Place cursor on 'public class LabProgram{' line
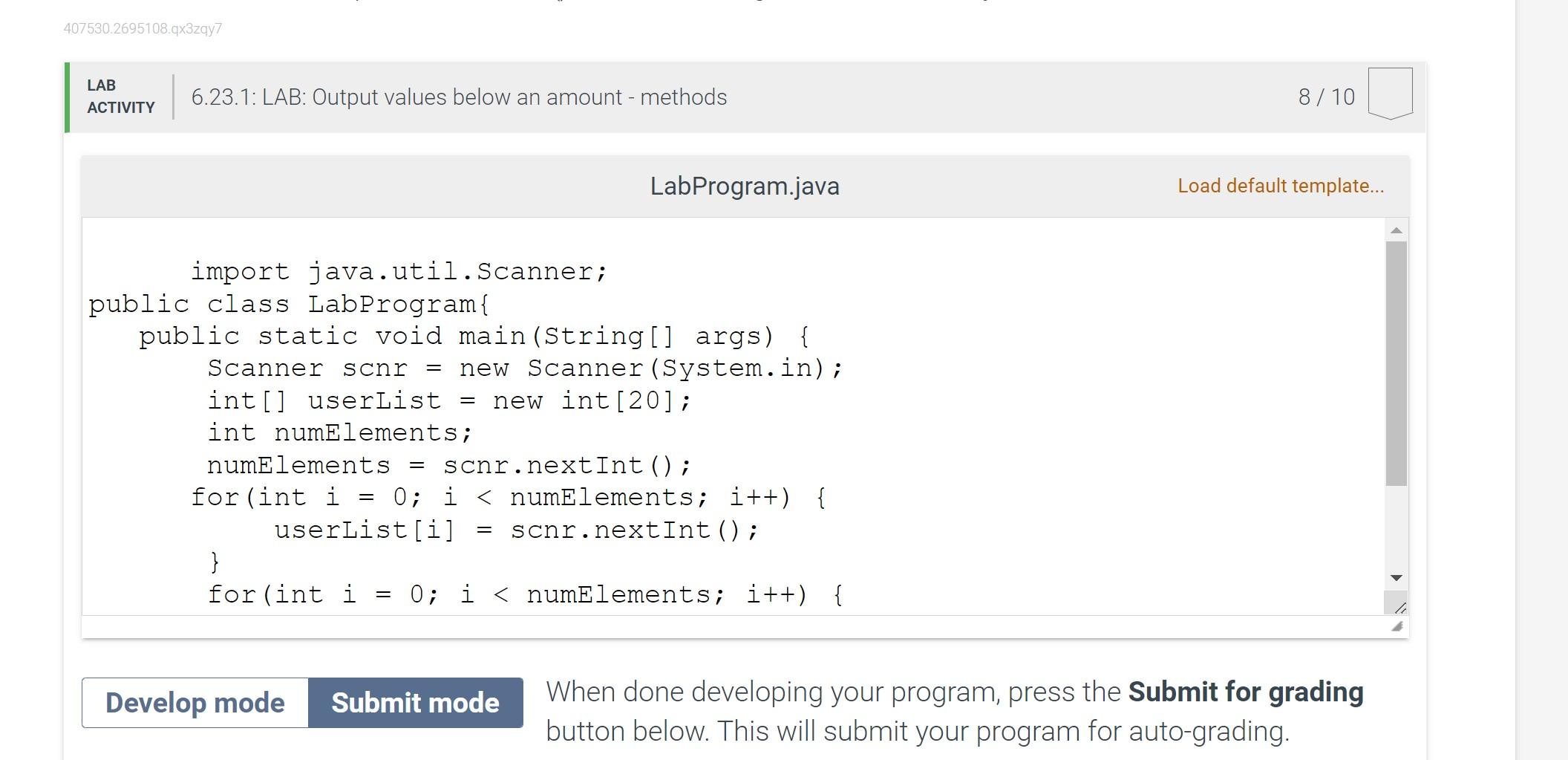1568x760 pixels. coord(289,305)
